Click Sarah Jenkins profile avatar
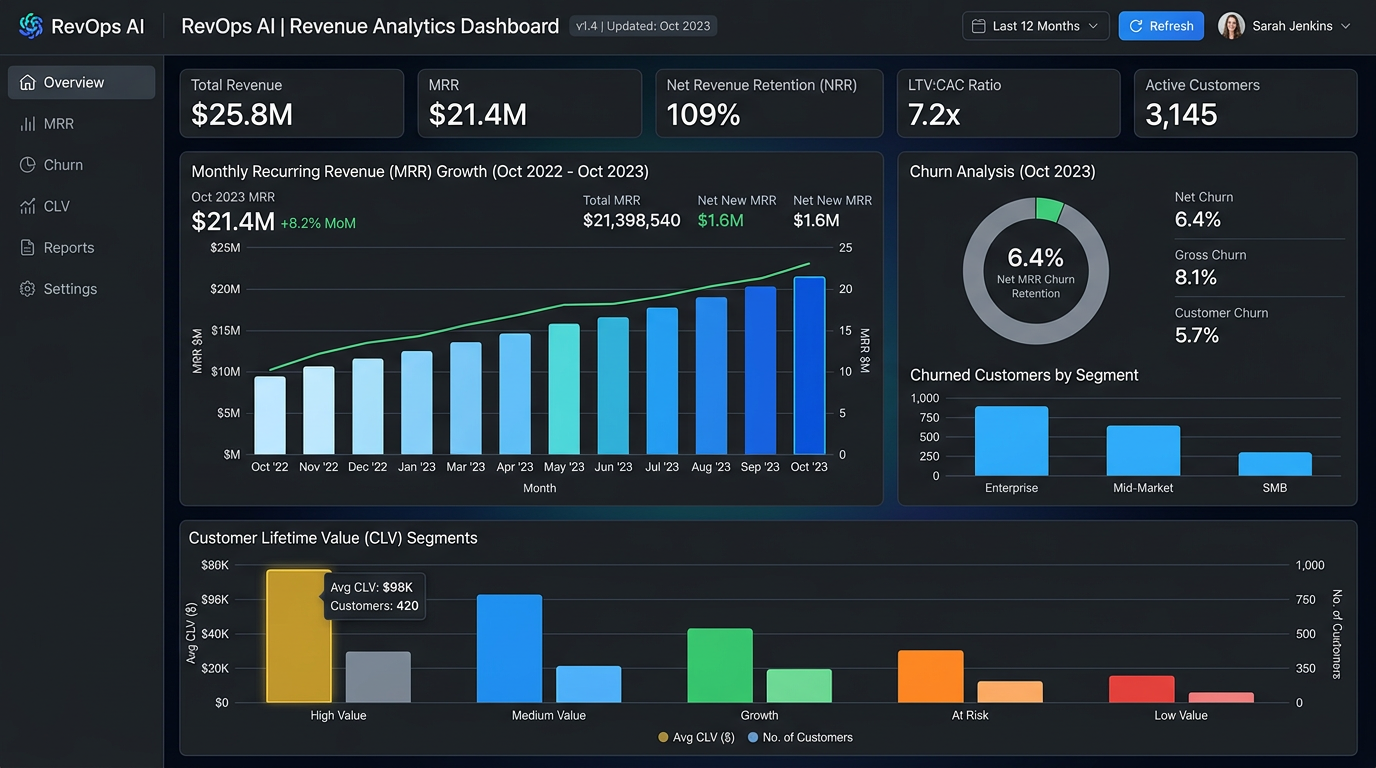Screen dimensions: 1376x768 (x=1231, y=26)
